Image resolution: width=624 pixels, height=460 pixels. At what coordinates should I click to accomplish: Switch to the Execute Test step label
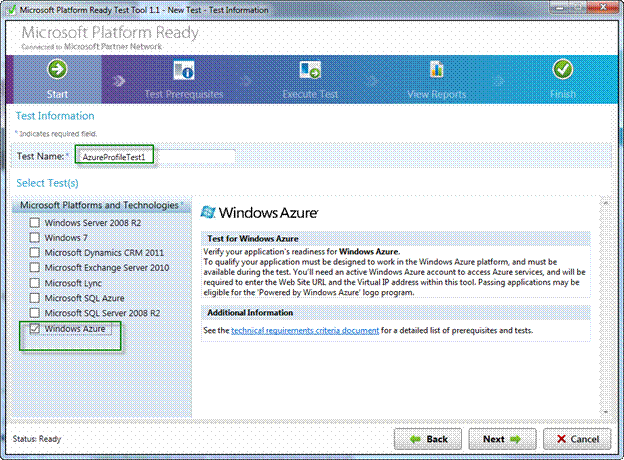[x=310, y=94]
